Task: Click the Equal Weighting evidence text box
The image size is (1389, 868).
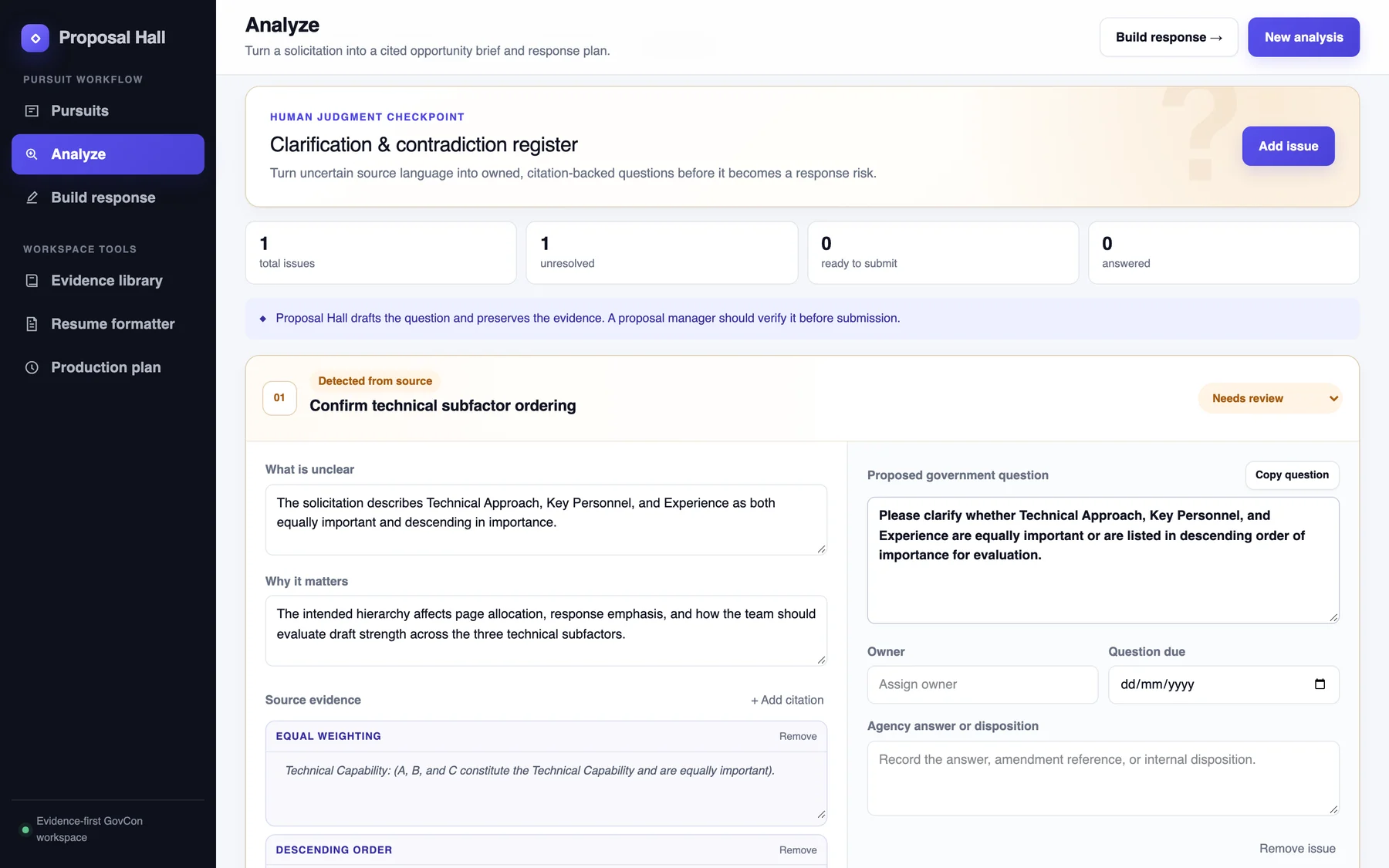Action: (546, 789)
